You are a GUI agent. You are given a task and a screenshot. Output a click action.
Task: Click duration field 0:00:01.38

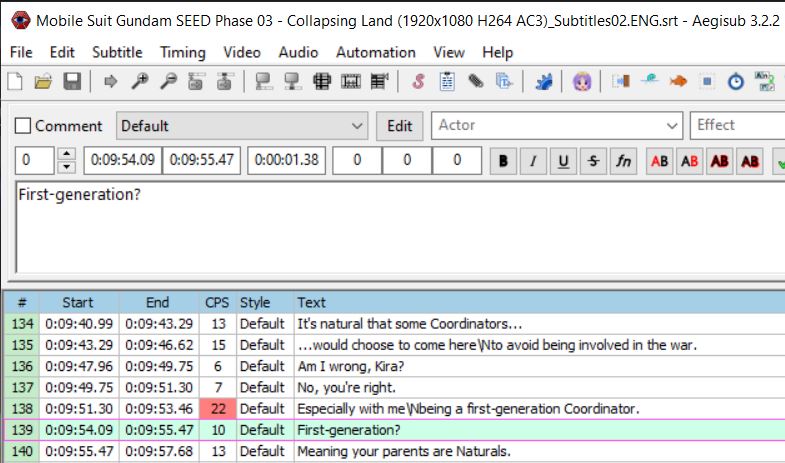pos(286,160)
